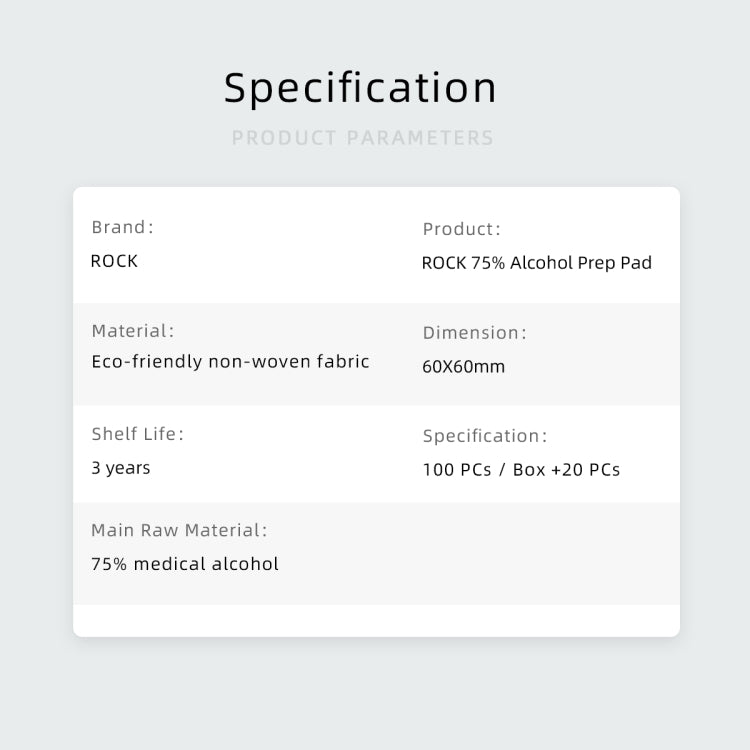Select the Product label
The image size is (750, 750).
462,229
